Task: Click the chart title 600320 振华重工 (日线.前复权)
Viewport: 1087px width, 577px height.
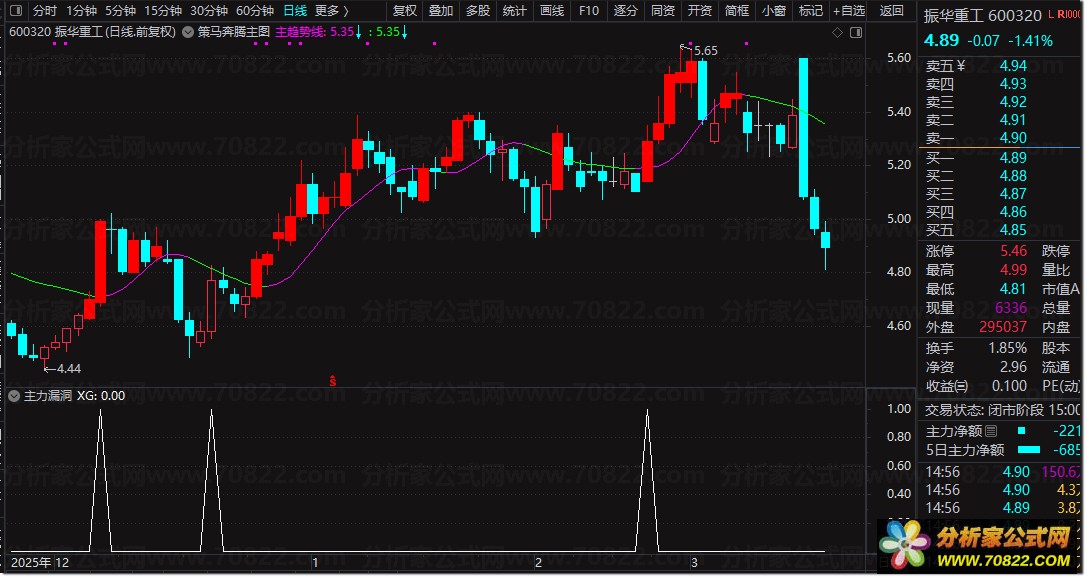Action: point(92,32)
